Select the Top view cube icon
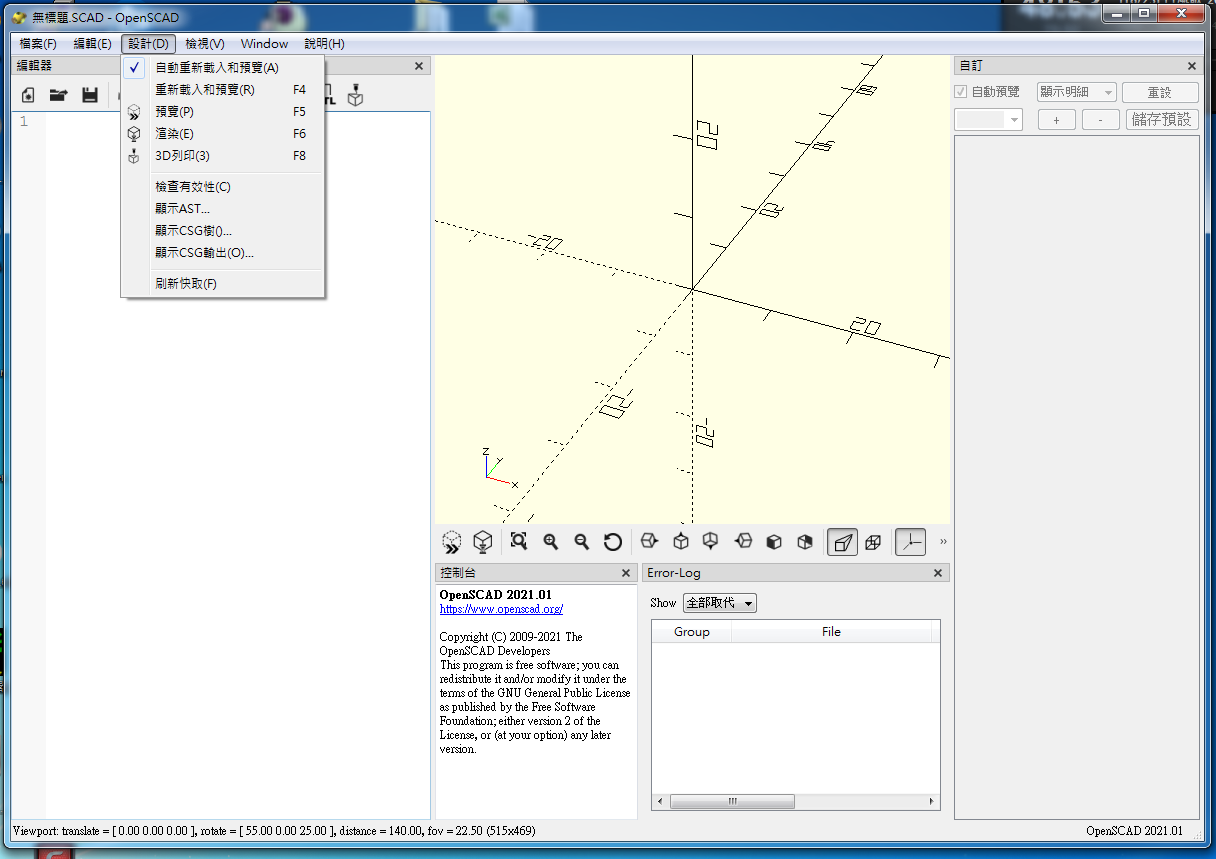The image size is (1216, 859). click(681, 541)
